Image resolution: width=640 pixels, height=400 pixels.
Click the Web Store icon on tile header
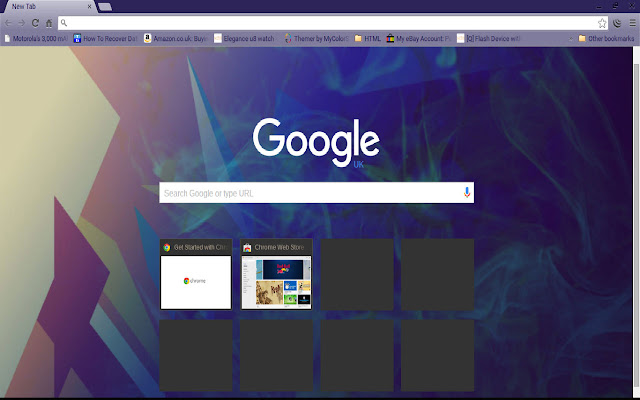click(247, 247)
